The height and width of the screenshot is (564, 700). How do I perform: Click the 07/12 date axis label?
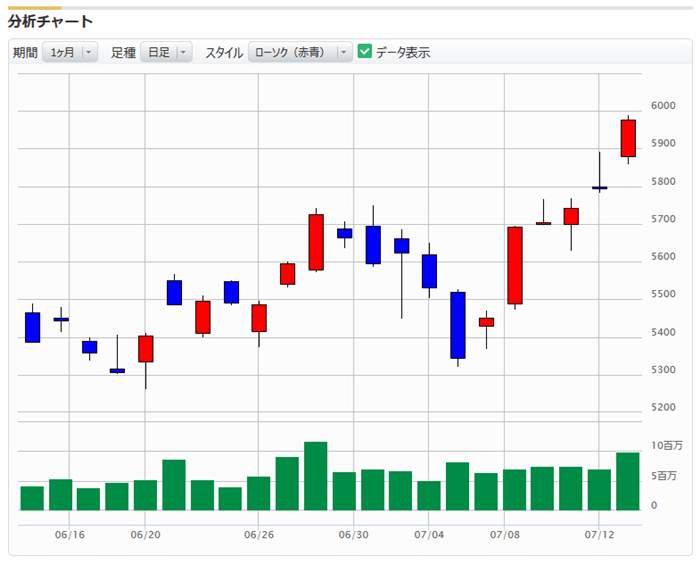tap(599, 535)
